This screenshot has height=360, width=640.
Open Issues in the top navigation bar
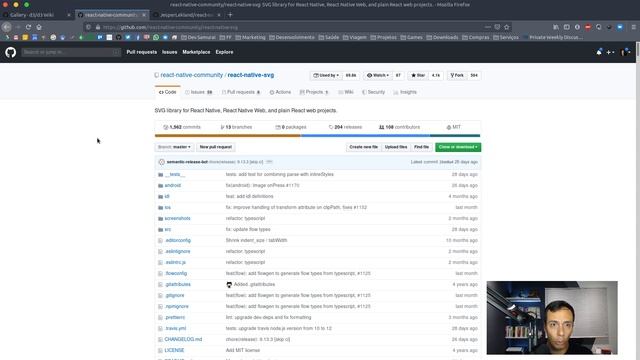[x=169, y=52]
